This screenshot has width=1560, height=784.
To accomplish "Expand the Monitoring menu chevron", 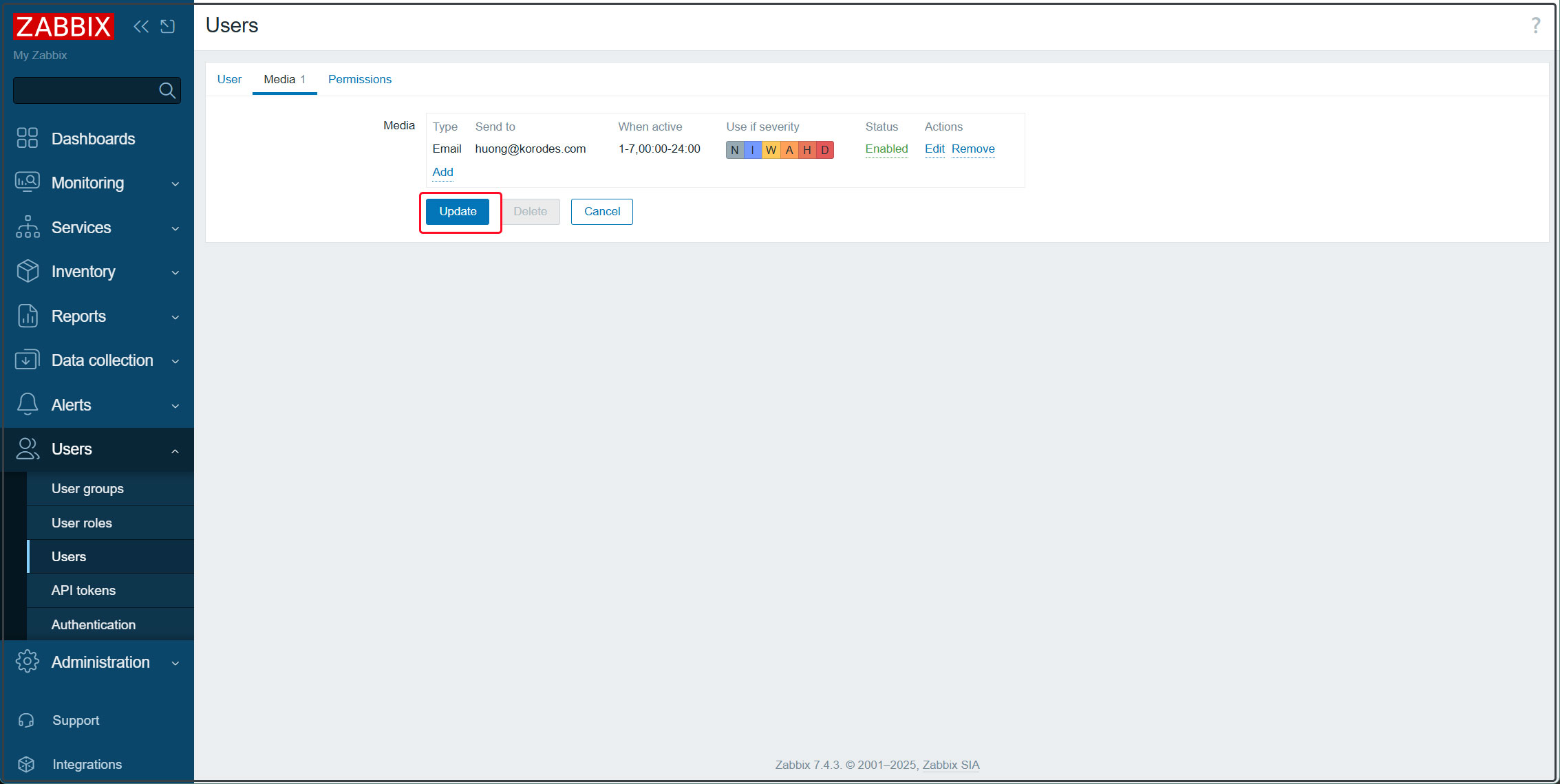I will (x=175, y=184).
